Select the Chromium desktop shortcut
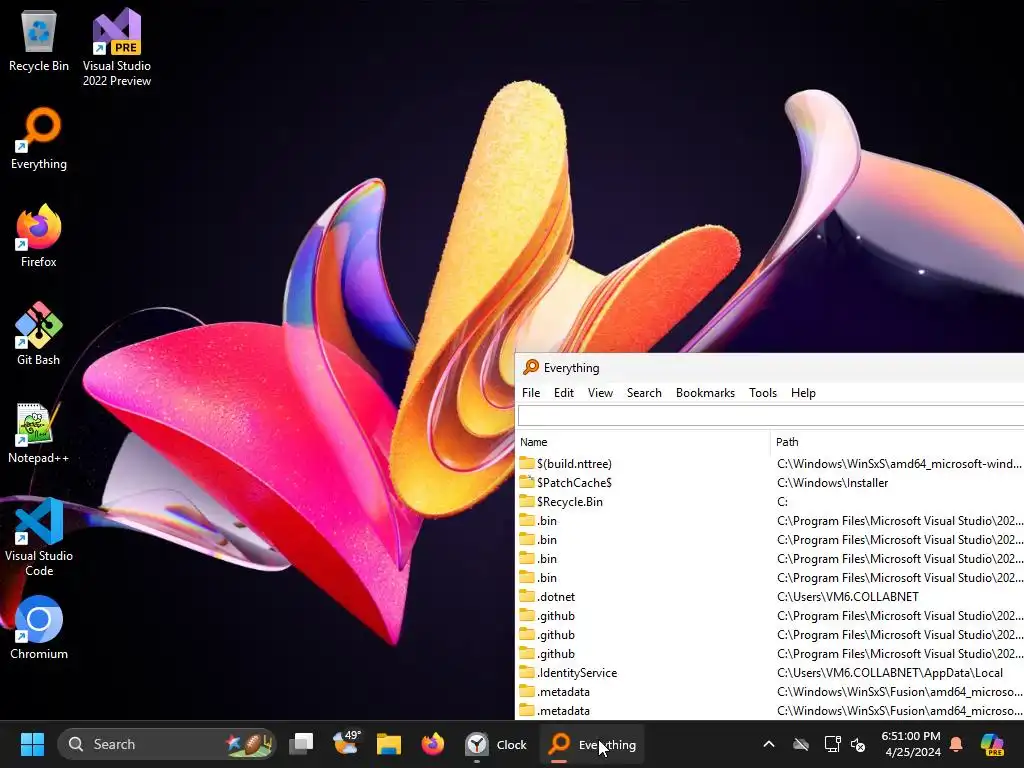 point(39,628)
